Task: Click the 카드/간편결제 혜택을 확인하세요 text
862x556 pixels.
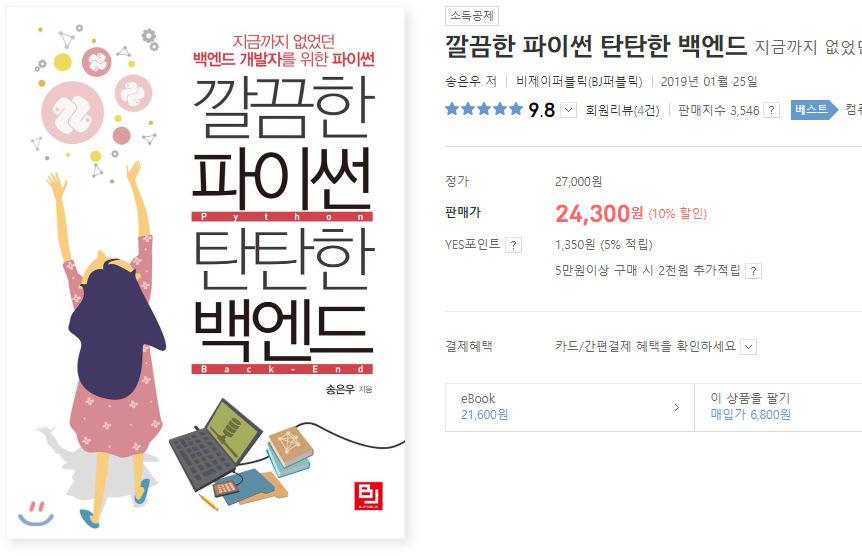Action: (645, 346)
